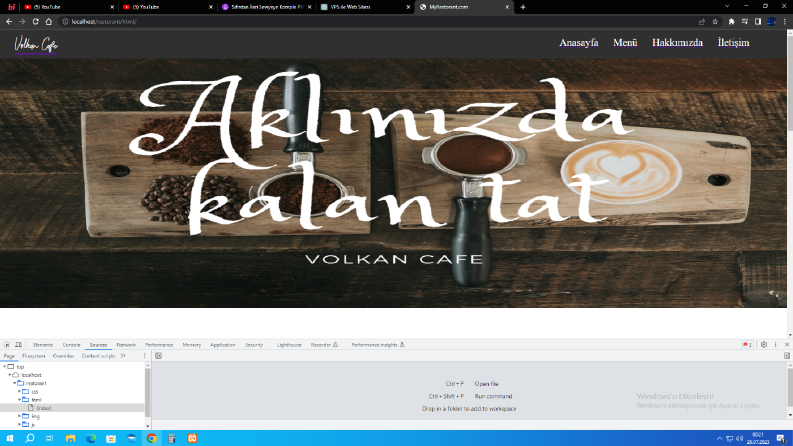Collapse the localhost tree node
The image size is (793, 446).
click(x=10, y=375)
